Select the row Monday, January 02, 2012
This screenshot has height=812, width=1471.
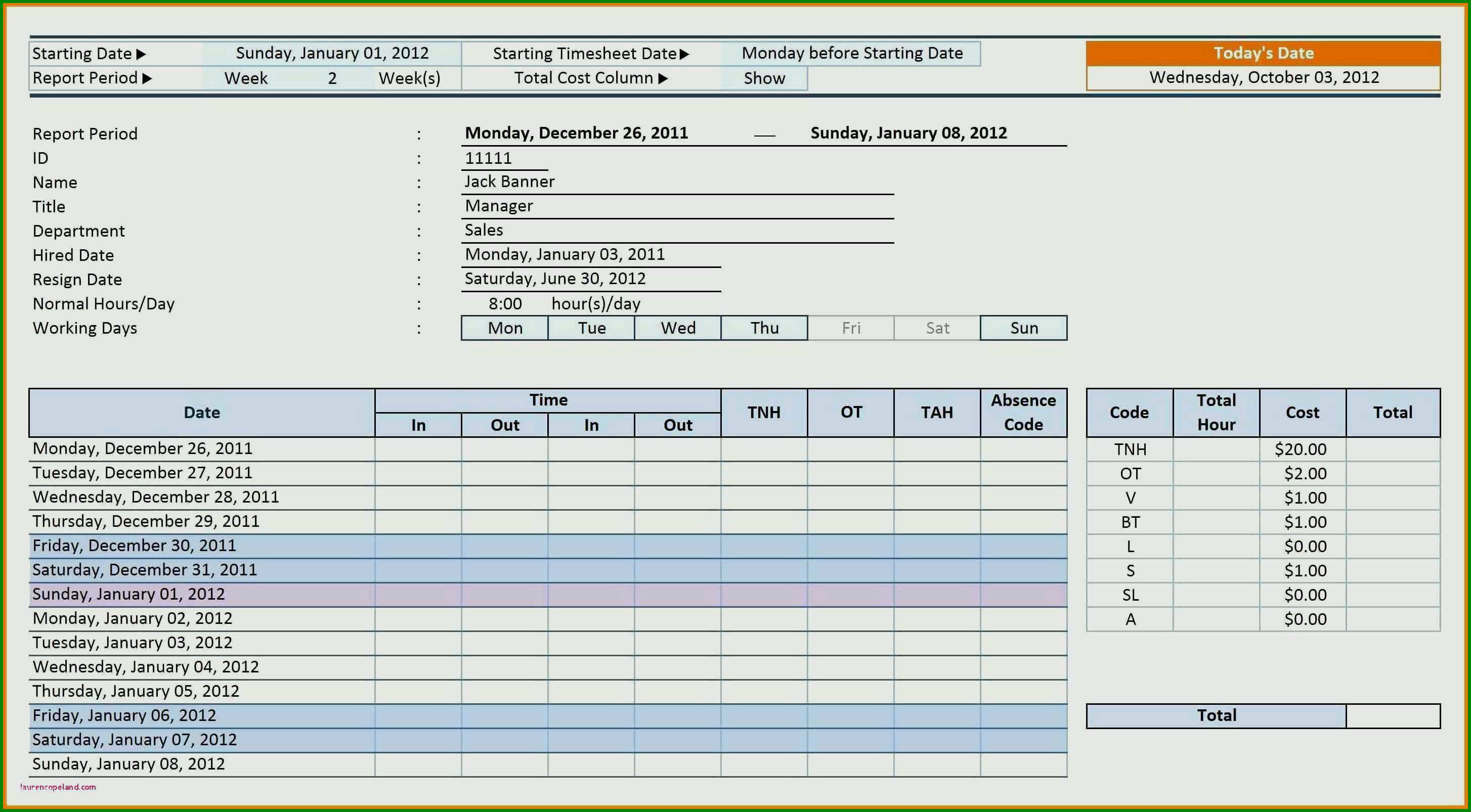point(548,618)
